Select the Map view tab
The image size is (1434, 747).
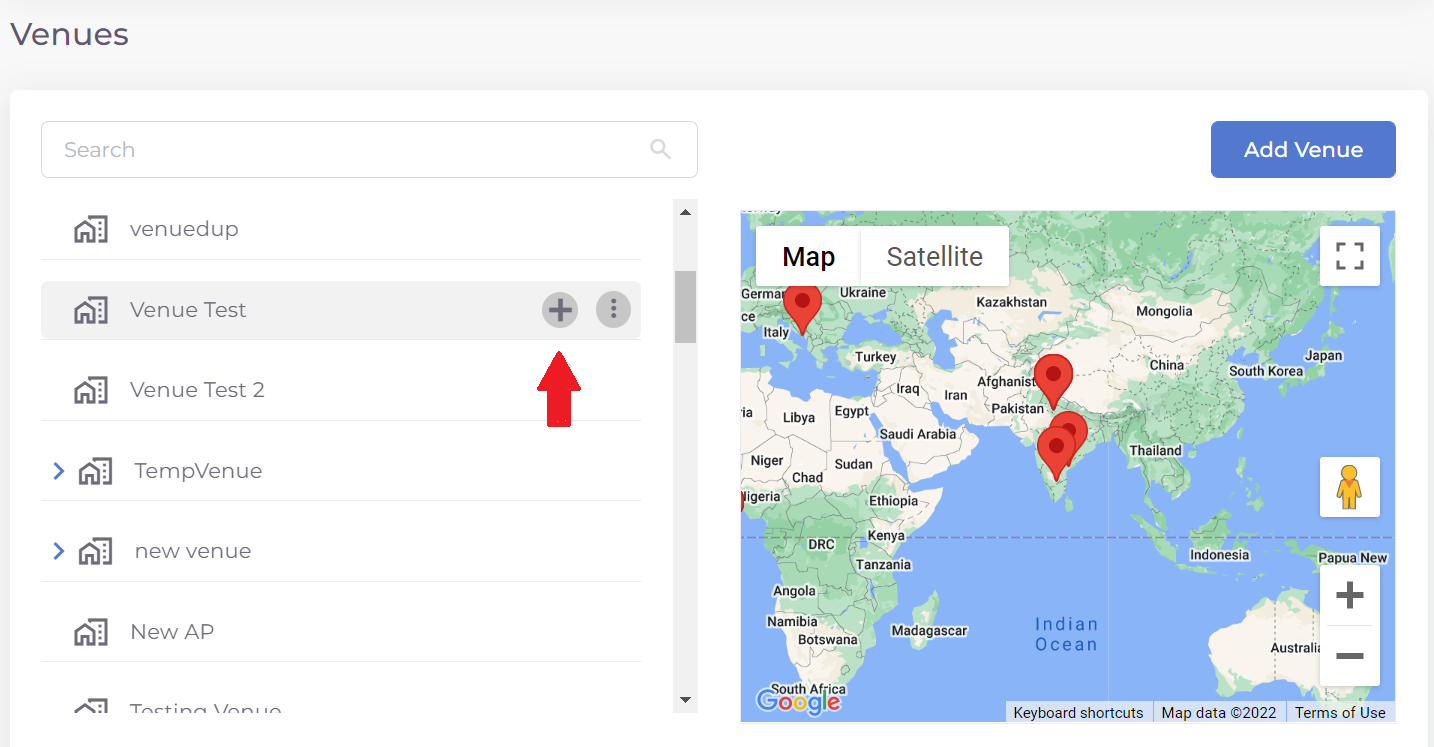(808, 257)
